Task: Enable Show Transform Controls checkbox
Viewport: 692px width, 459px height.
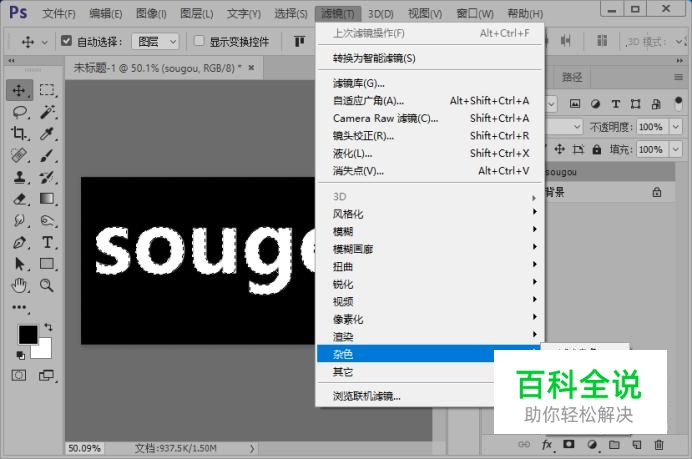Action: point(199,41)
